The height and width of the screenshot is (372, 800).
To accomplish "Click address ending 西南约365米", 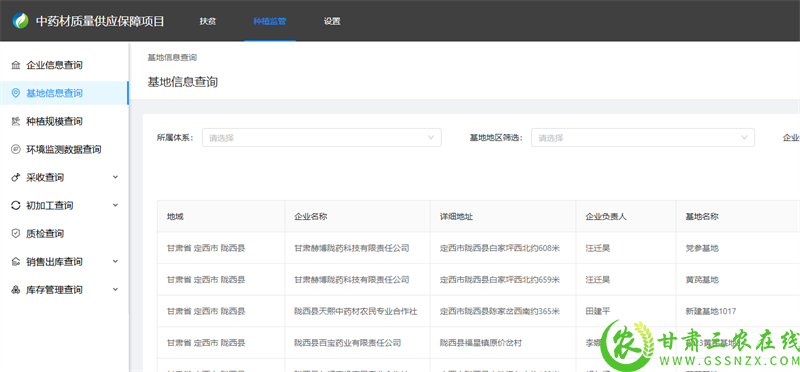I will [x=500, y=311].
